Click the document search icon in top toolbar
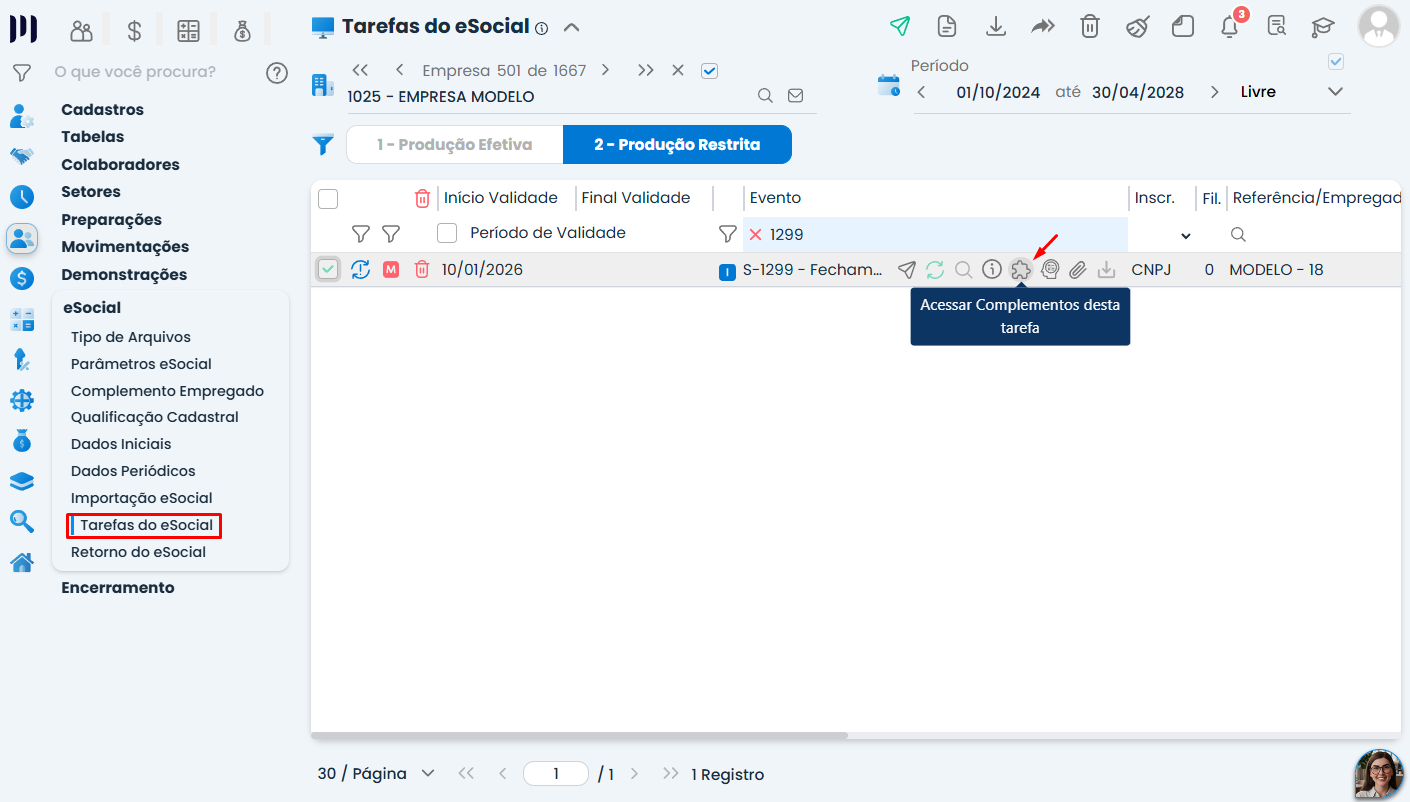Screen dimensions: 1410x802 [x=1276, y=27]
